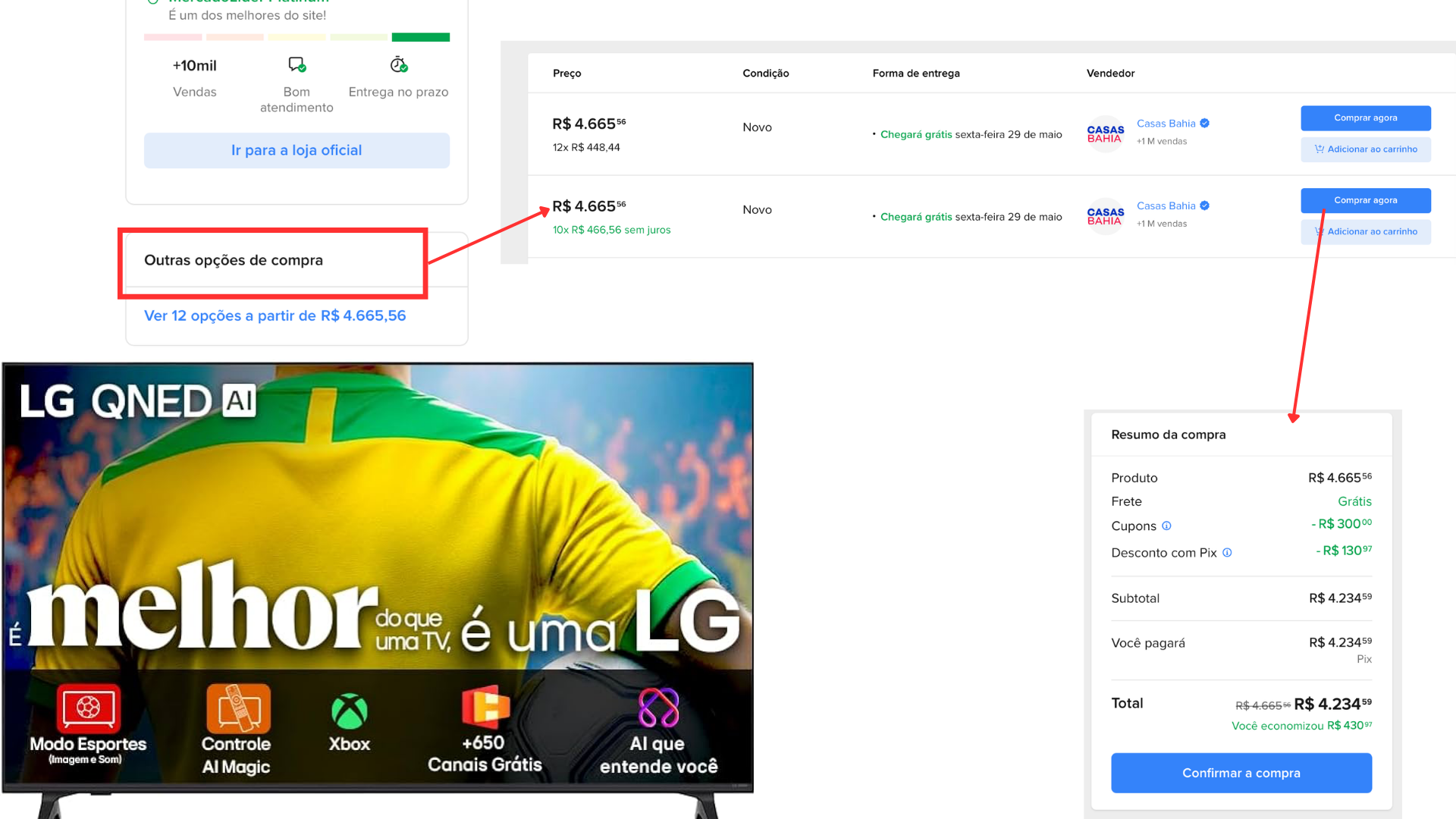Screen dimensions: 1456x819
Task: Click the info icon next to Cupons
Action: coord(1166,526)
